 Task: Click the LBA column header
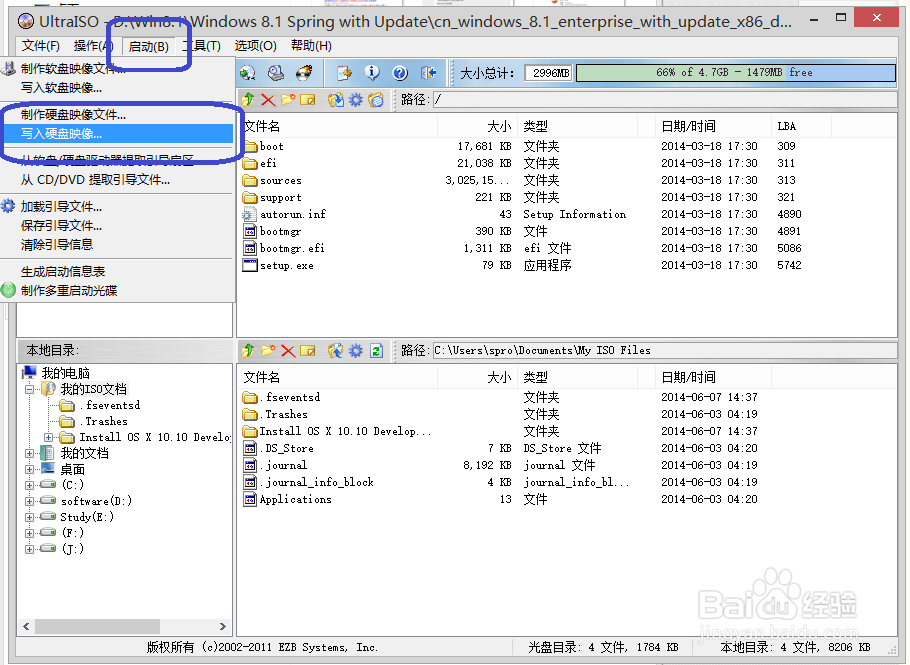[801, 127]
